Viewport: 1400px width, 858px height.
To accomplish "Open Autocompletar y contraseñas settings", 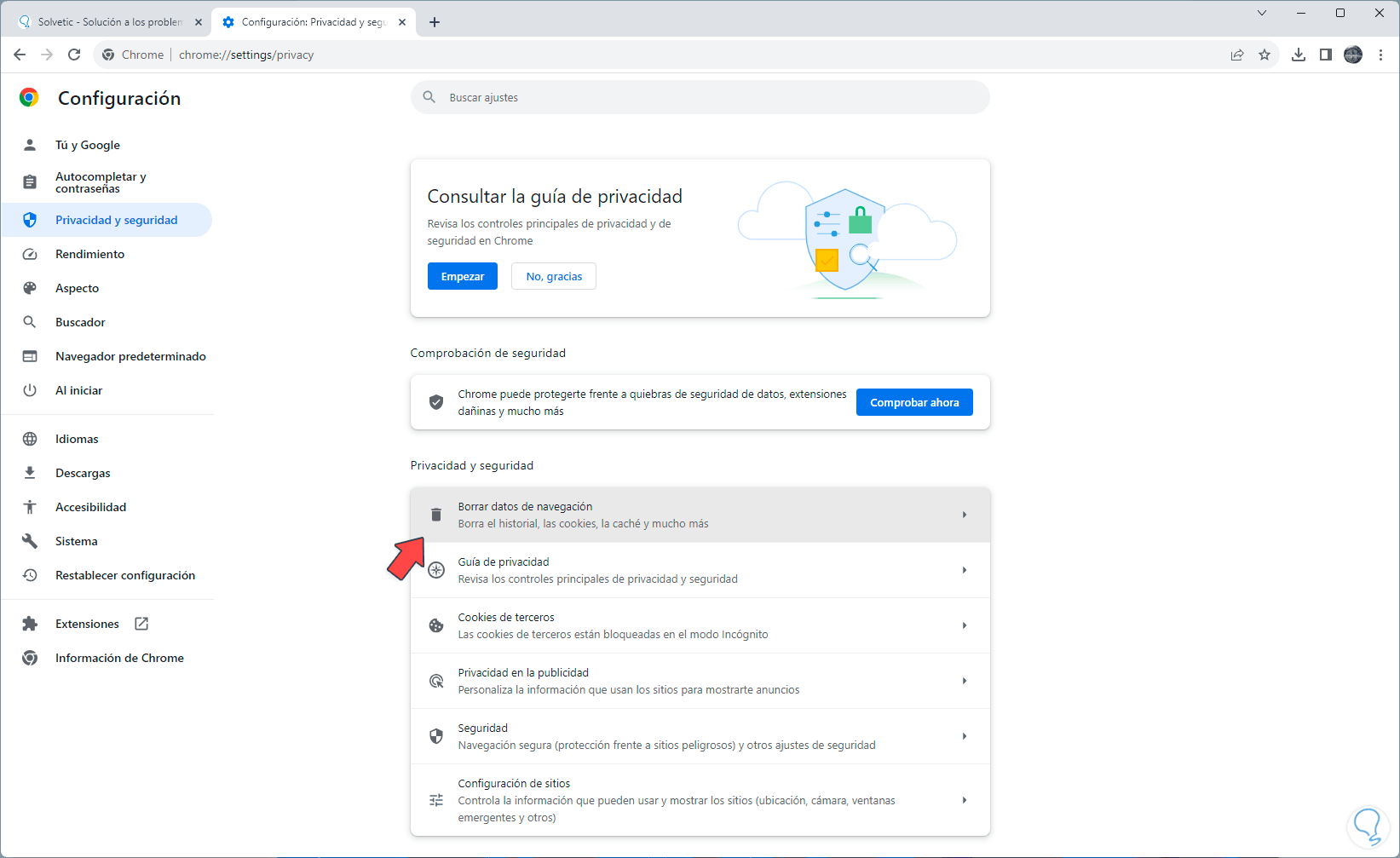I will [107, 182].
